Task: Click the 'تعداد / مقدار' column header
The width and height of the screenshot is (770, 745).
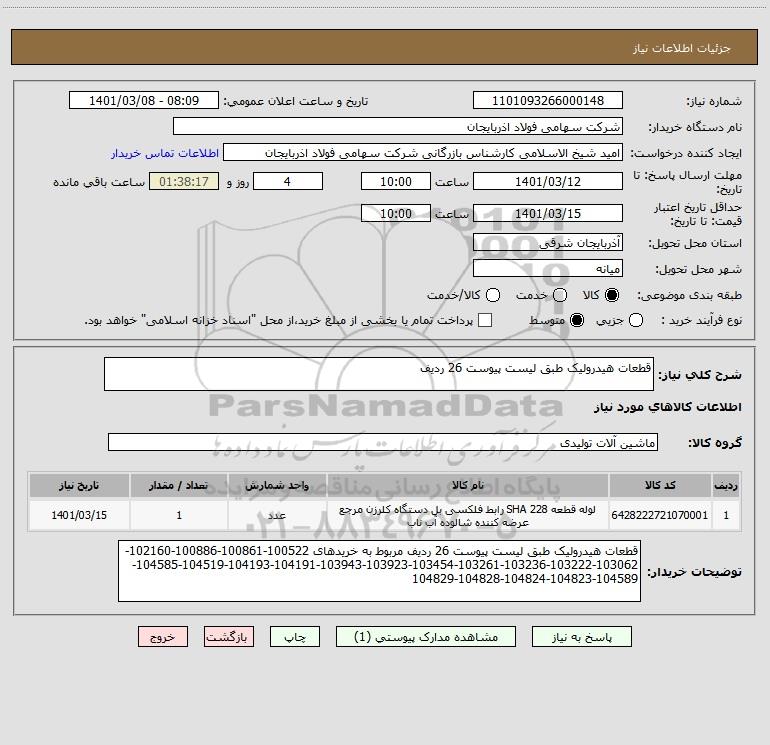Action: 179,485
